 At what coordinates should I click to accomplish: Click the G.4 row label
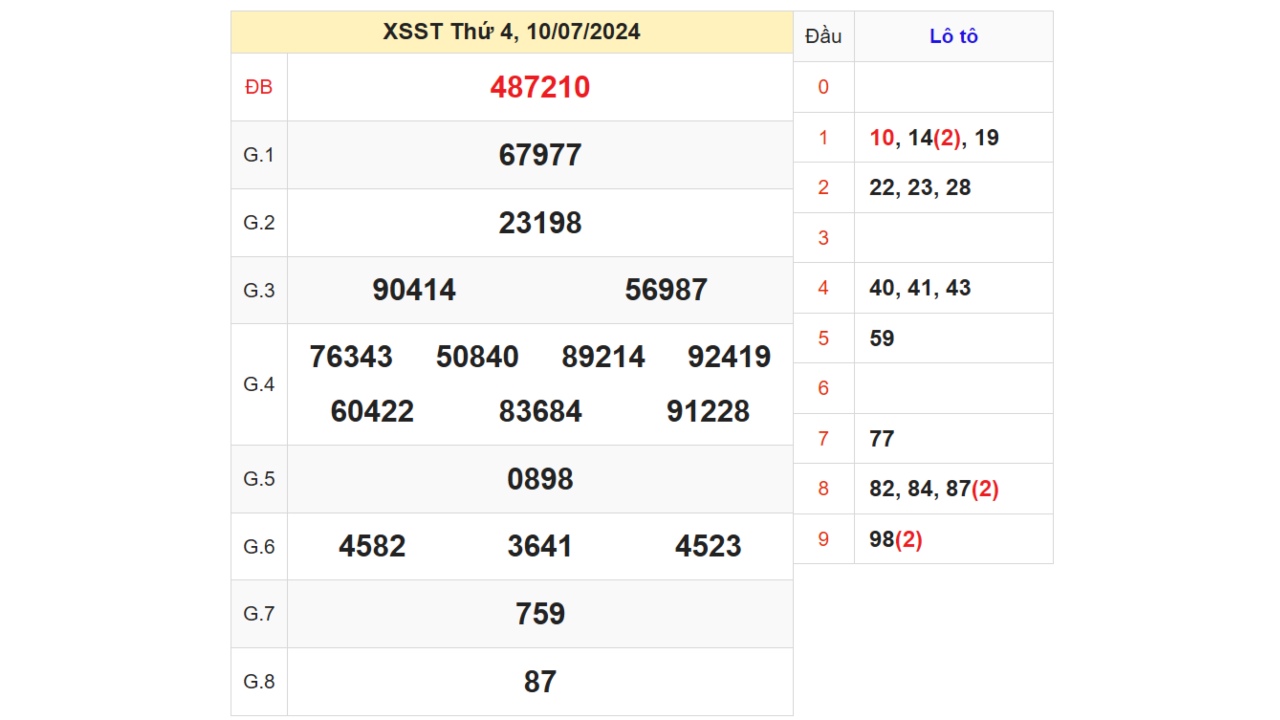pyautogui.click(x=259, y=384)
